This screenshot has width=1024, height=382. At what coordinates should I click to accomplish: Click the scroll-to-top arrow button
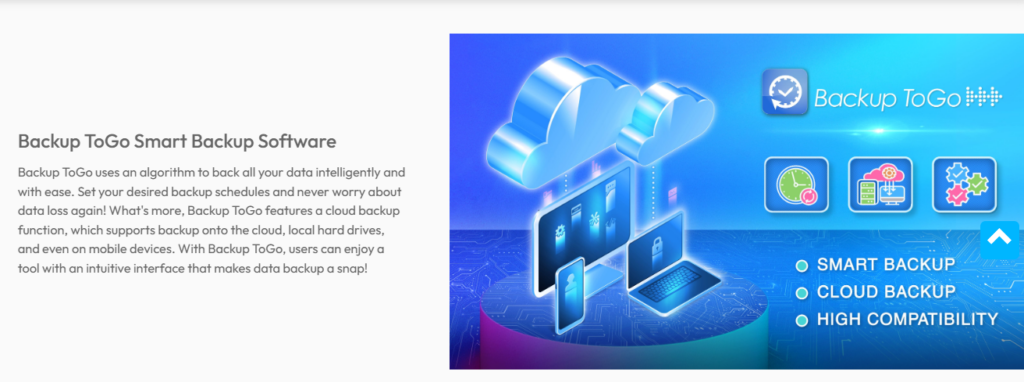pos(999,240)
